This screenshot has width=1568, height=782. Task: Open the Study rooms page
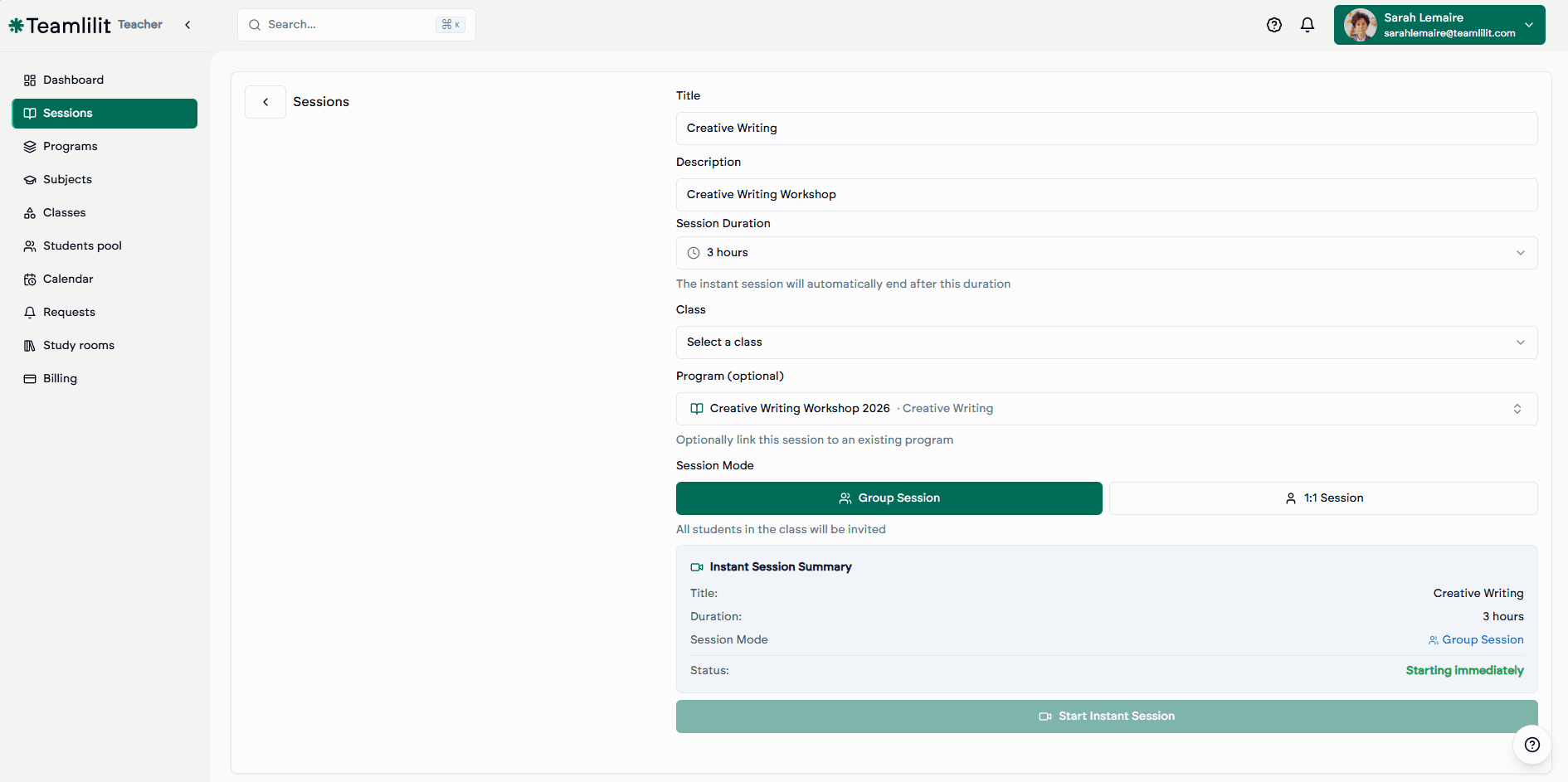pyautogui.click(x=78, y=345)
